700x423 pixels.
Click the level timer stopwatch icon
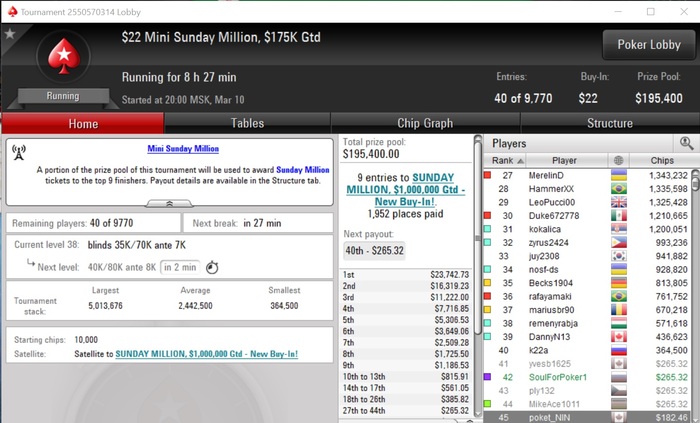tap(212, 267)
